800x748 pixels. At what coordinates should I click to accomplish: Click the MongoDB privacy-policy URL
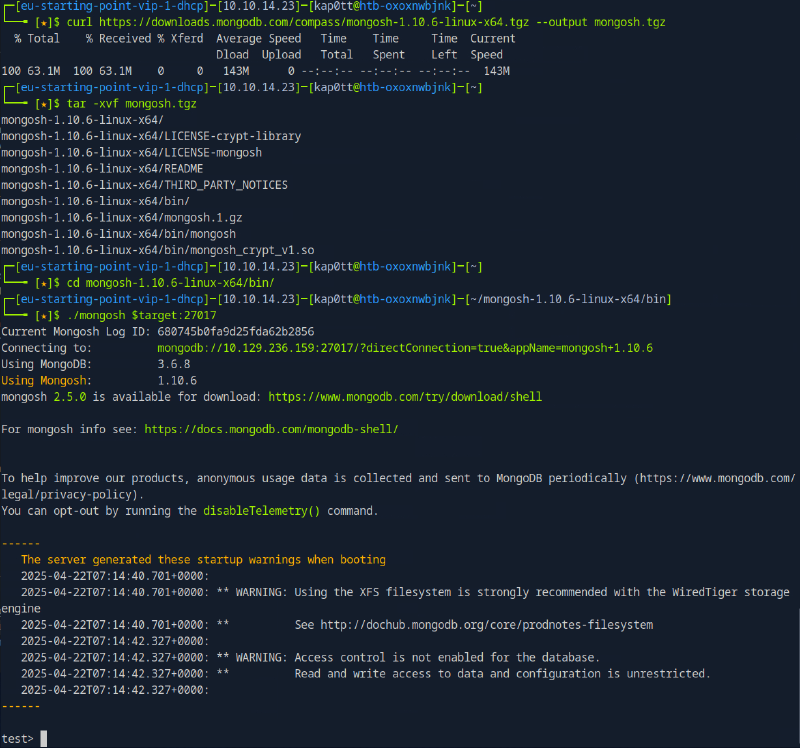(x=717, y=478)
